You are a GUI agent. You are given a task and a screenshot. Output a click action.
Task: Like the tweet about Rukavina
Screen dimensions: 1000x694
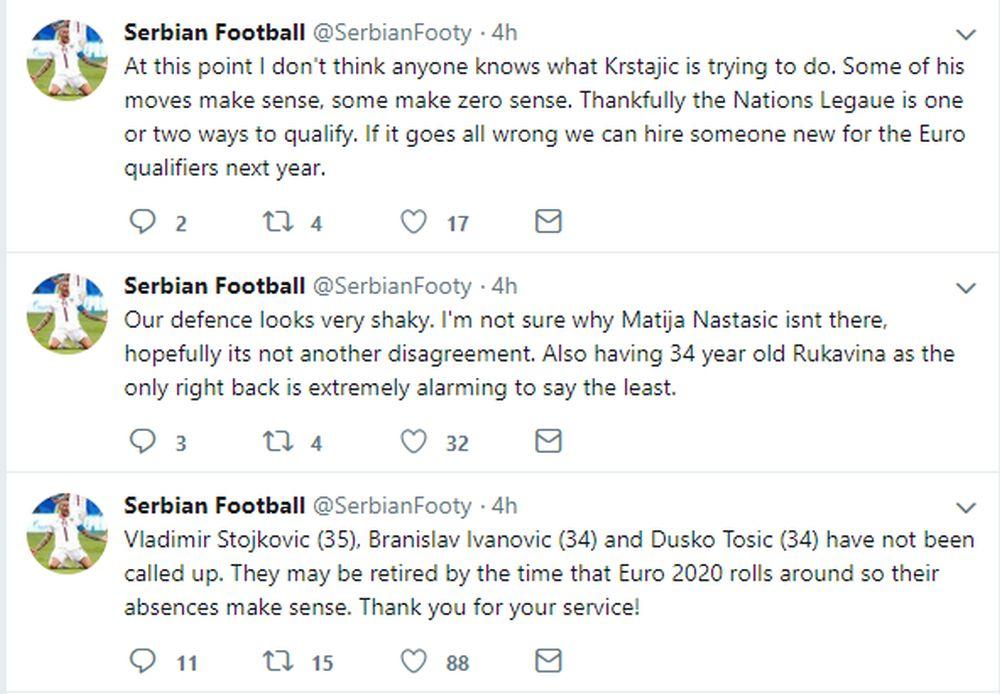[413, 441]
